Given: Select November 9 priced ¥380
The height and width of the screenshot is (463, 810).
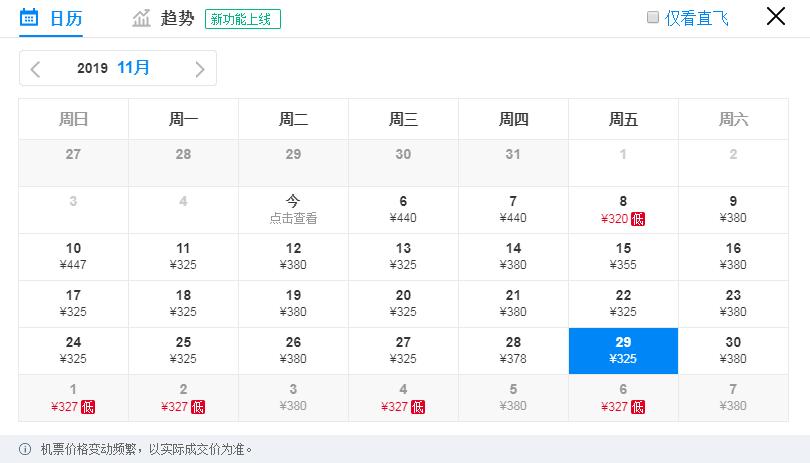Looking at the screenshot, I should click(x=734, y=210).
